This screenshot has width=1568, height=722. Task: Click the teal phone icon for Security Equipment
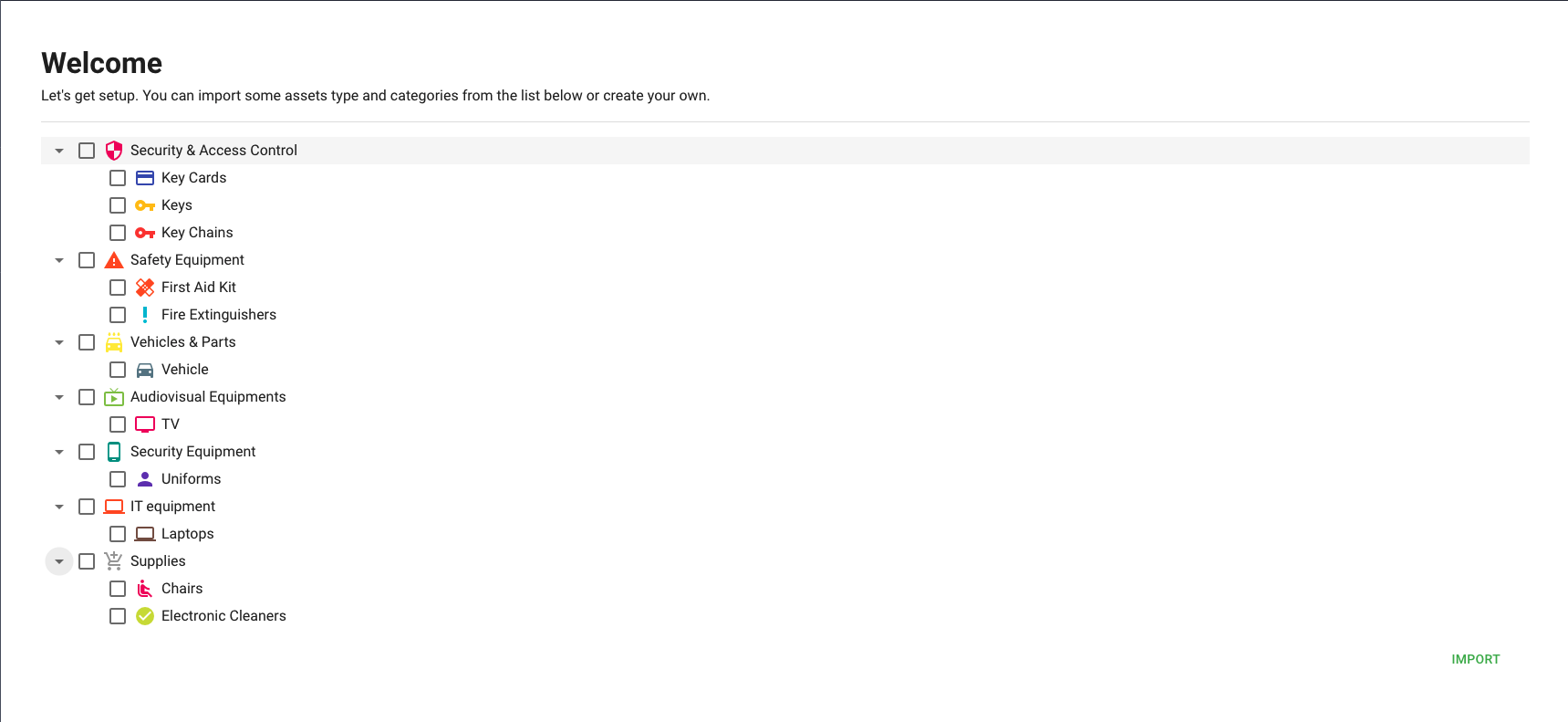click(114, 452)
